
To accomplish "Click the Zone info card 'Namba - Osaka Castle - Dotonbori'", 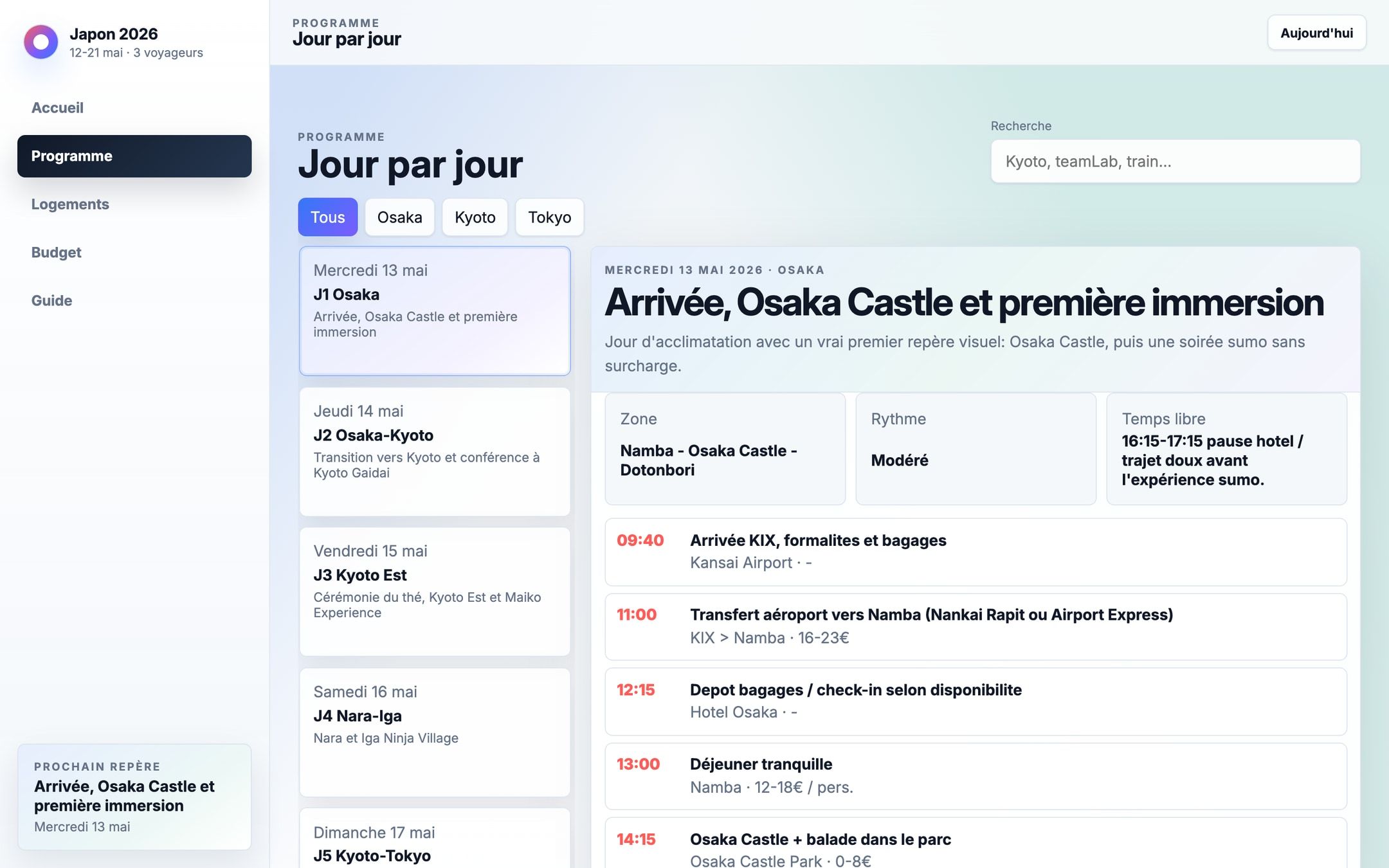I will (725, 449).
